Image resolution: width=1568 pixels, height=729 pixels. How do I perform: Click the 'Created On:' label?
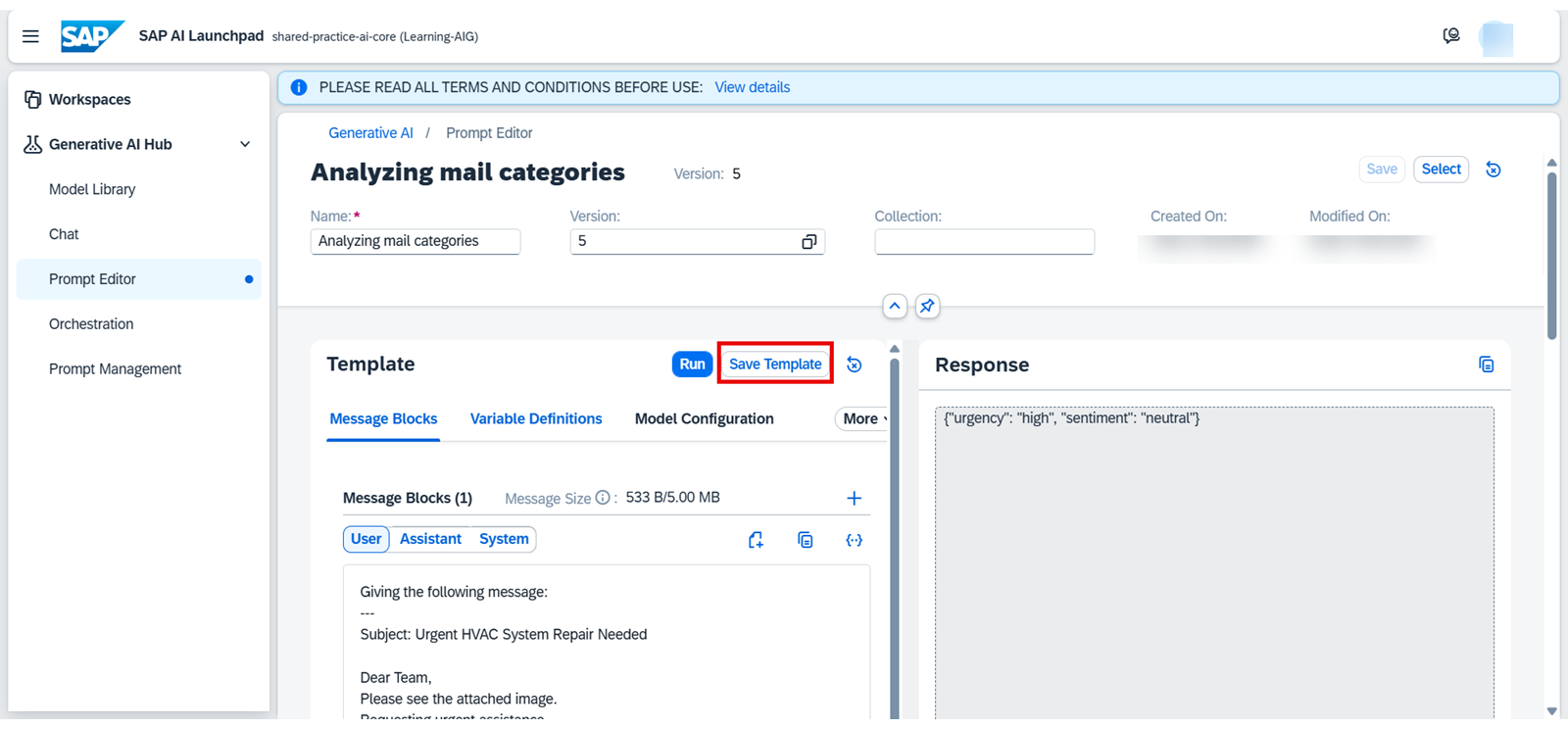pyautogui.click(x=1189, y=217)
